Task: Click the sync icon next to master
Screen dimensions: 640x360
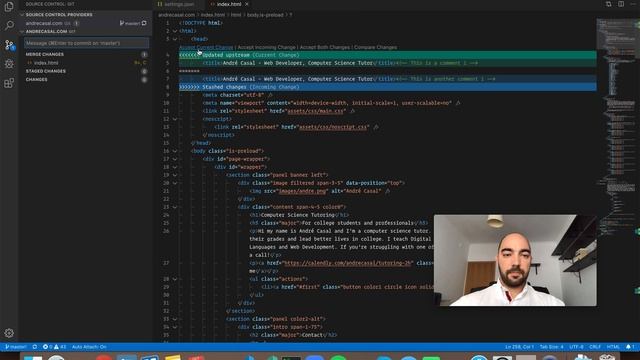Action: 144,23
